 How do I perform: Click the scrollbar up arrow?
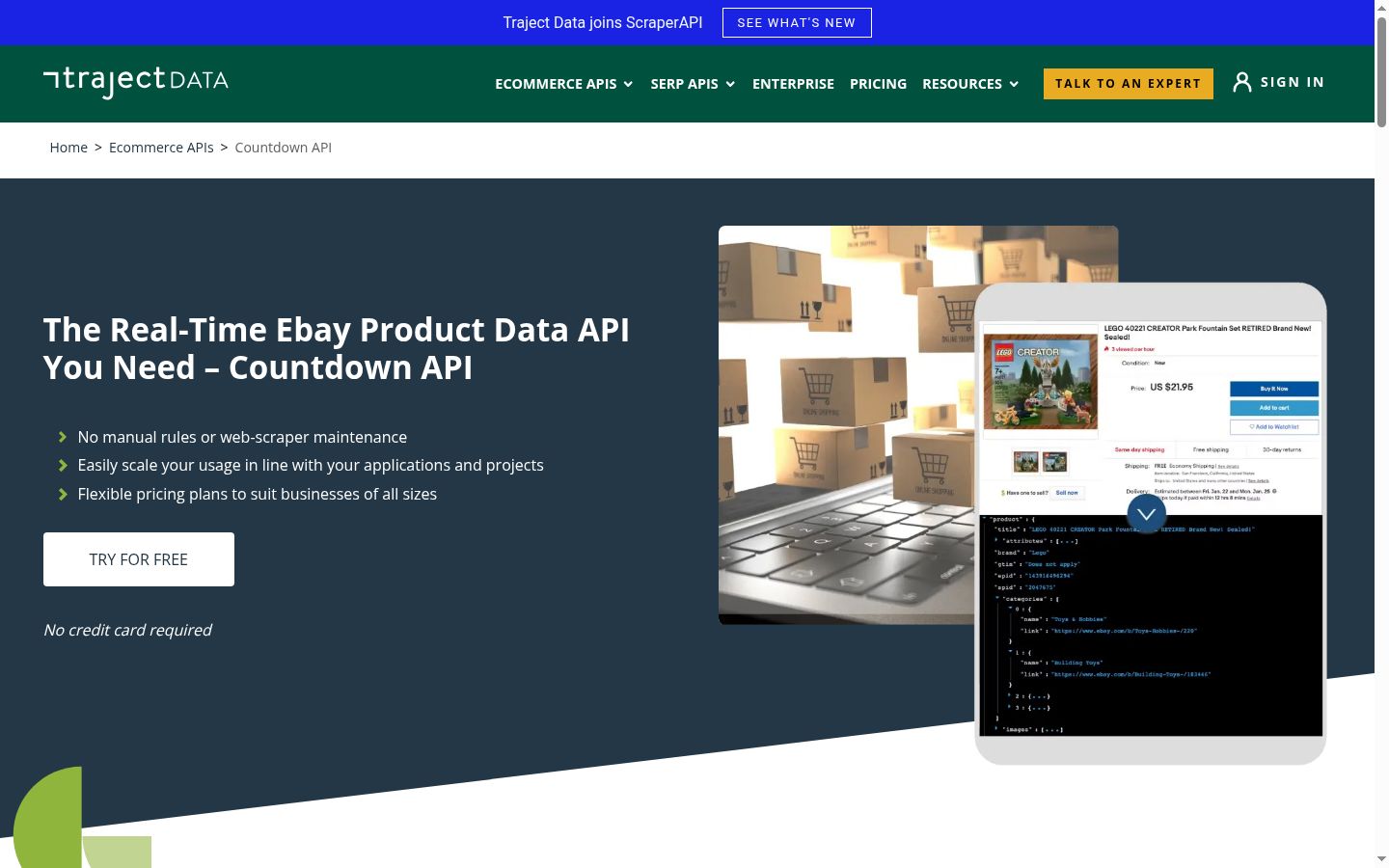(1381, 8)
